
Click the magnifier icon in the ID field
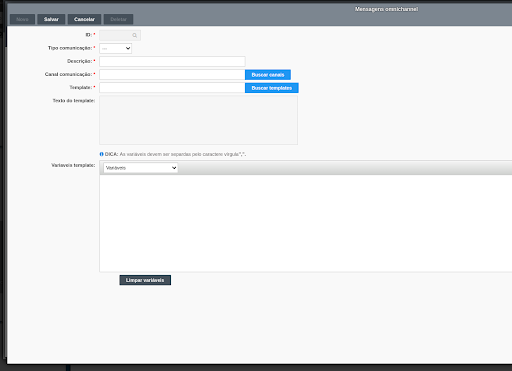(135, 35)
